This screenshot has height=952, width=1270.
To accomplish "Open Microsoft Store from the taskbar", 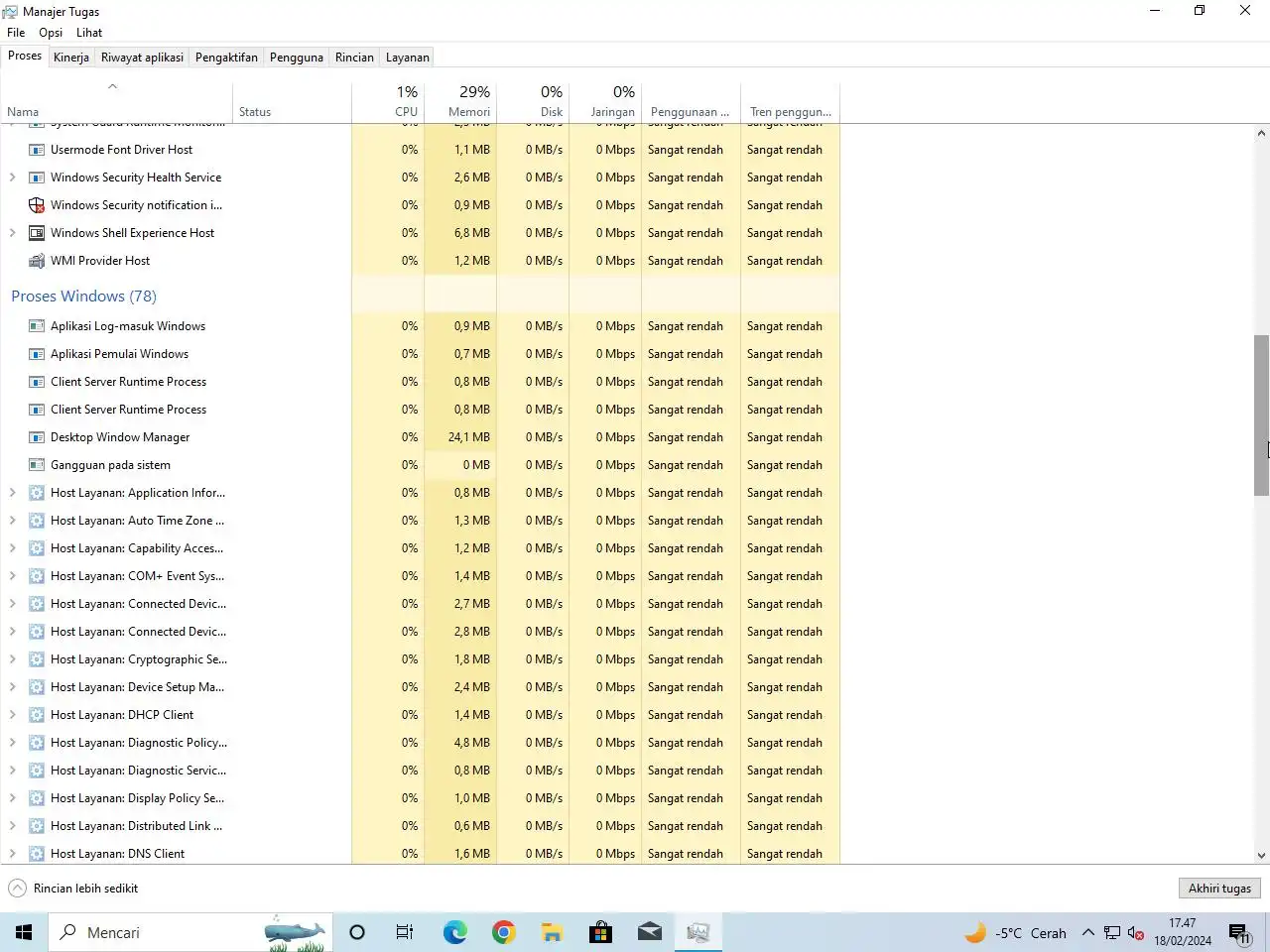I will (x=600, y=932).
